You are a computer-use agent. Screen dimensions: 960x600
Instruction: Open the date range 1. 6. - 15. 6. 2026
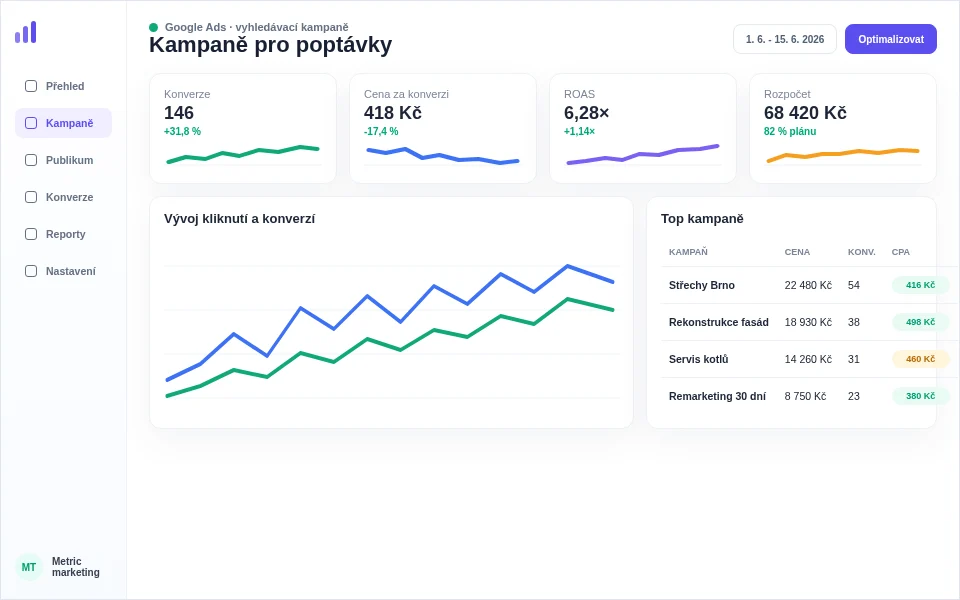pyautogui.click(x=785, y=39)
